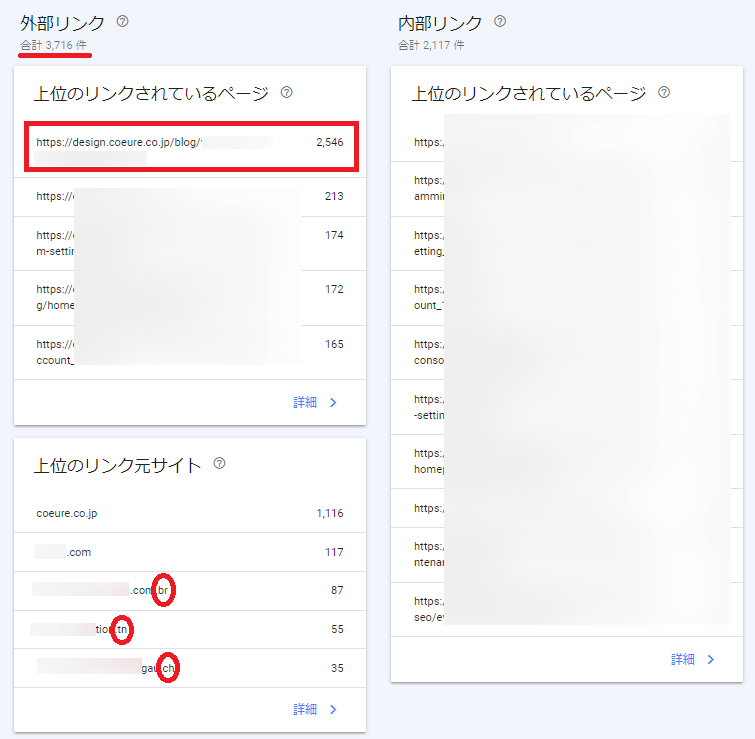Viewport: 755px width, 739px height.
Task: Click the .tn site row with 55 links
Action: (x=190, y=629)
